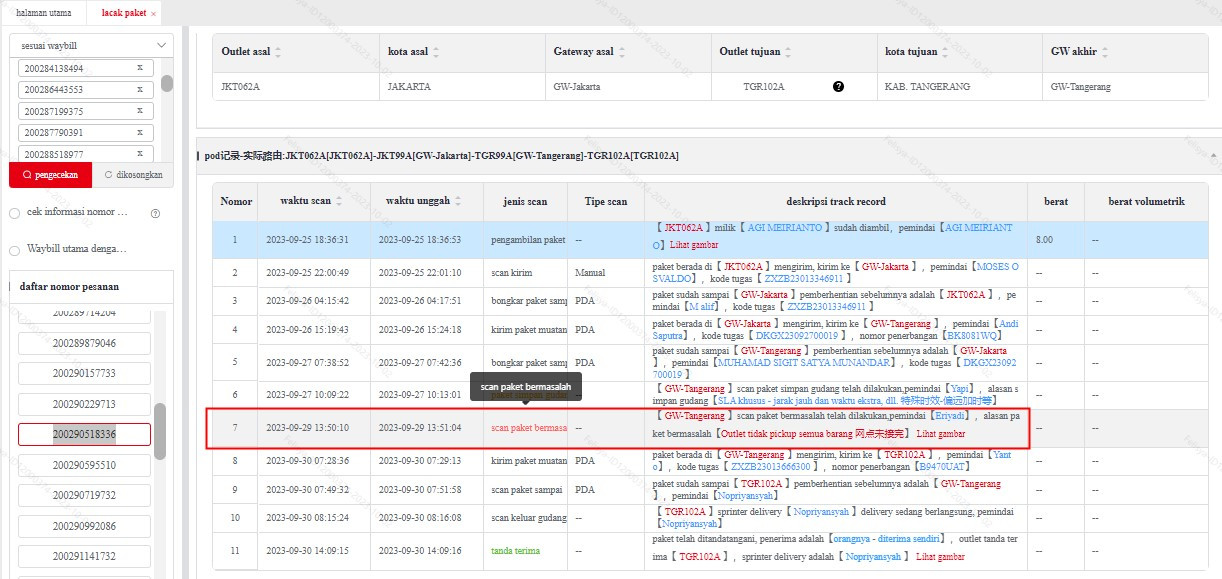The width and height of the screenshot is (1222, 579).
Task: Click the berat volumetrik column header
Action: pos(1146,201)
